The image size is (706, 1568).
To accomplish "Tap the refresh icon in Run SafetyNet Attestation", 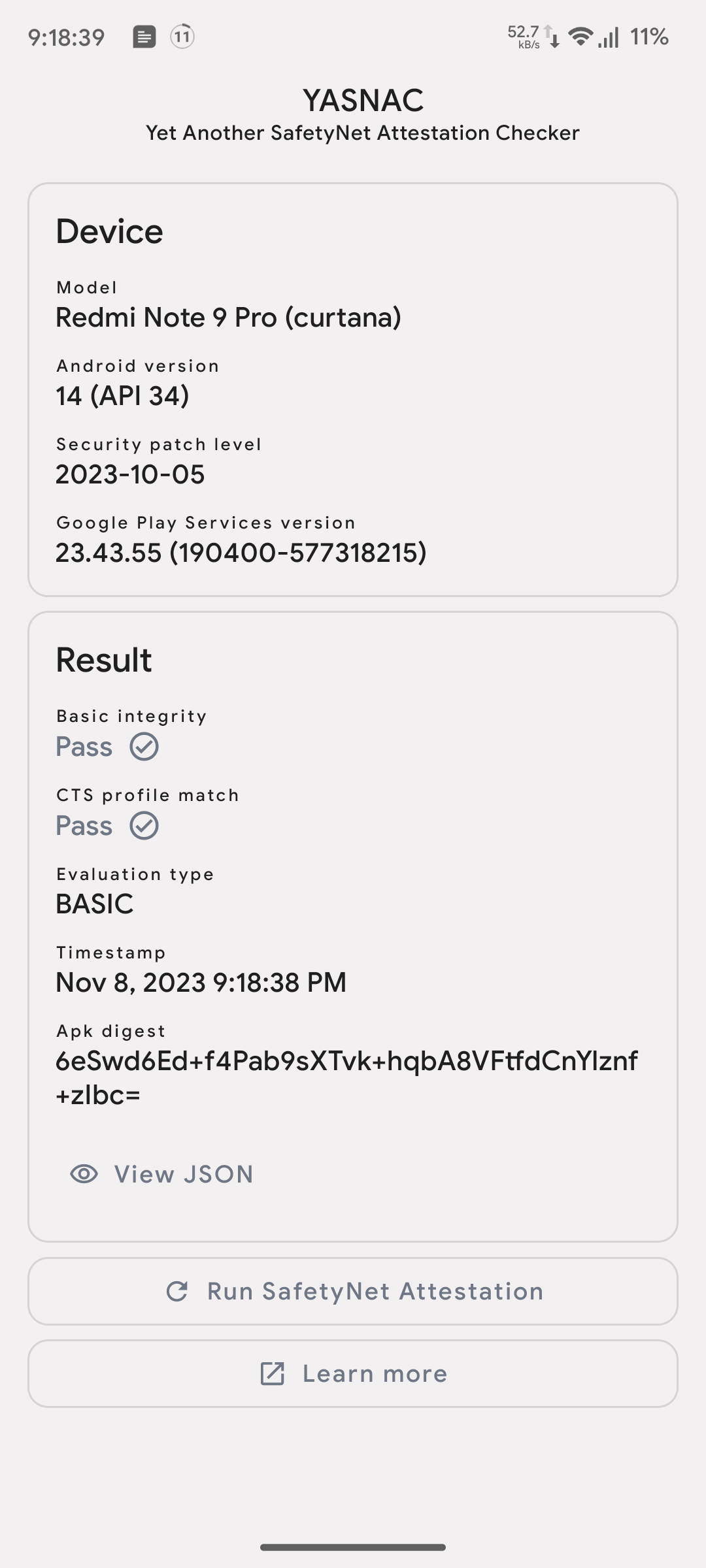I will [x=178, y=1290].
